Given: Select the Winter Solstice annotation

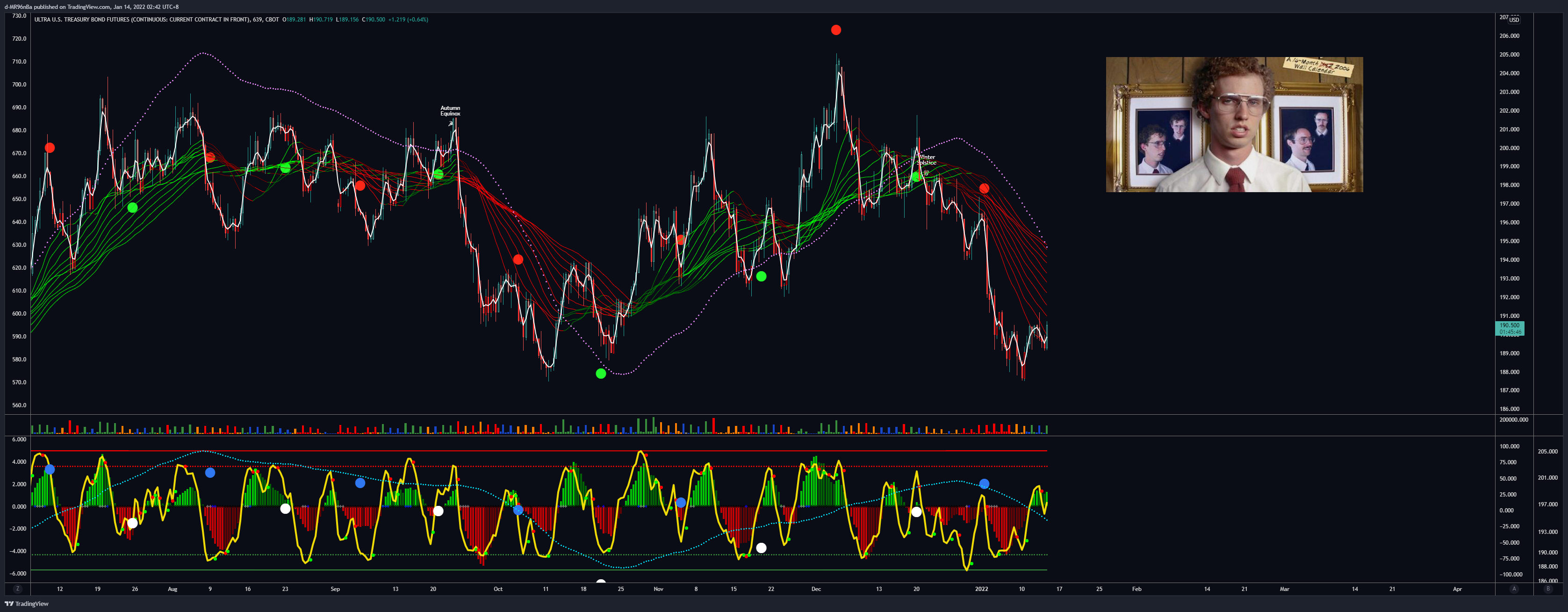Looking at the screenshot, I should pos(927,160).
